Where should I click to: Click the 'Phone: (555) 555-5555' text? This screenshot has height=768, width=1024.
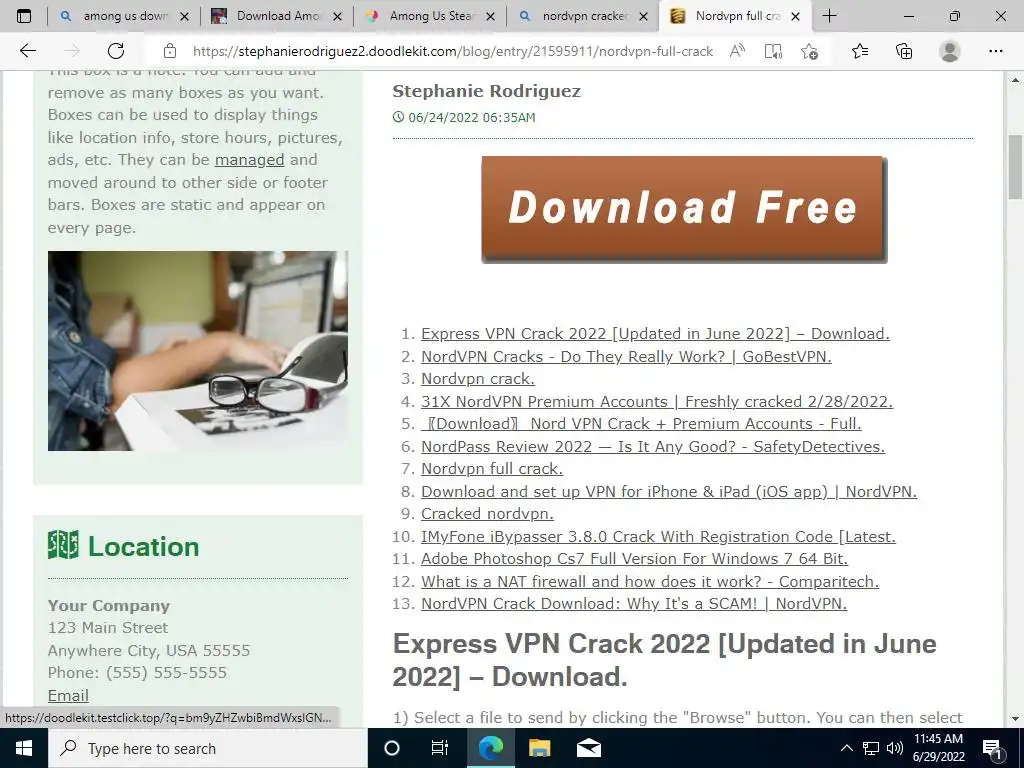click(137, 673)
